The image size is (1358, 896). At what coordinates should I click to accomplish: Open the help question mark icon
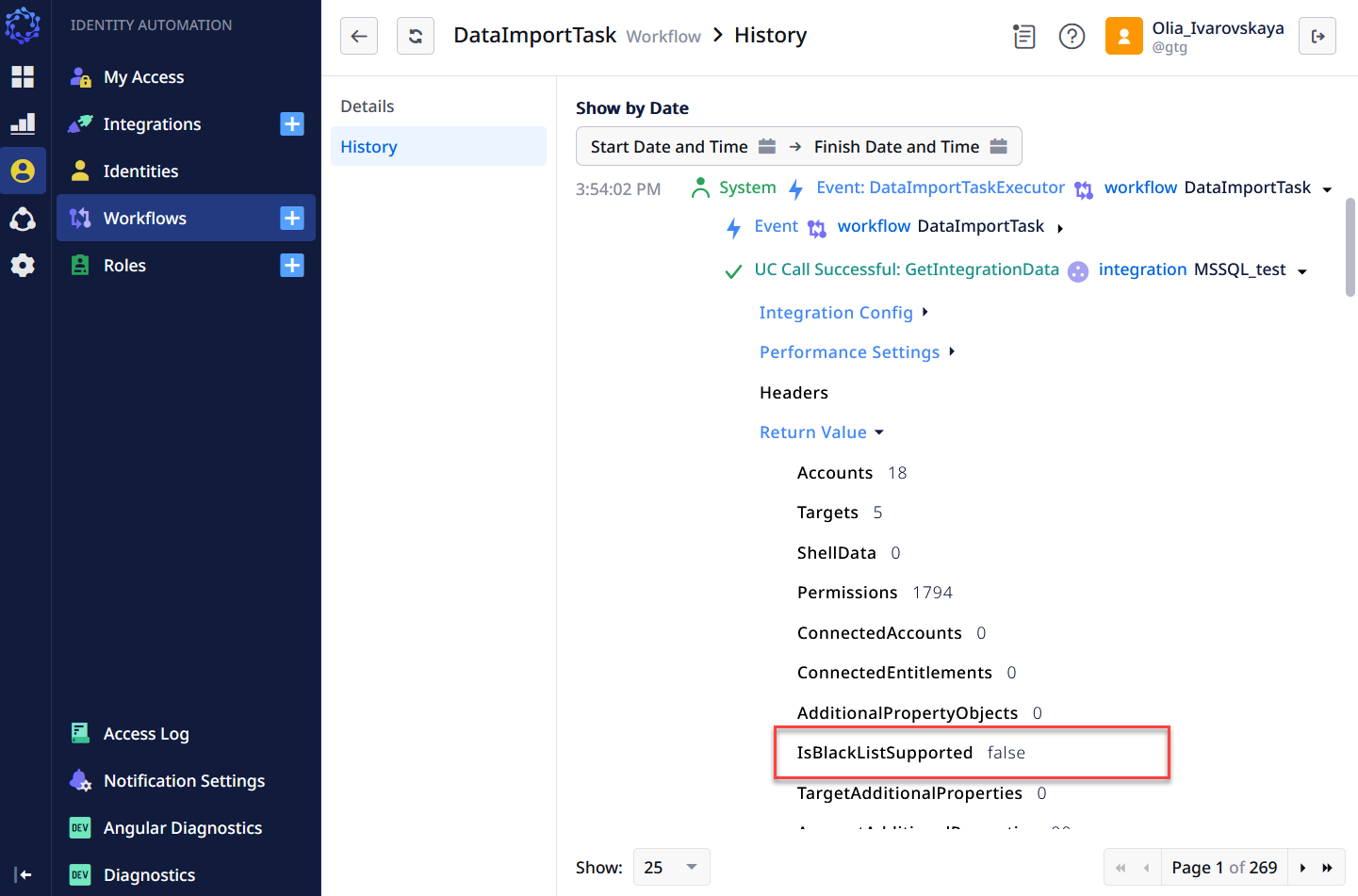(1072, 36)
